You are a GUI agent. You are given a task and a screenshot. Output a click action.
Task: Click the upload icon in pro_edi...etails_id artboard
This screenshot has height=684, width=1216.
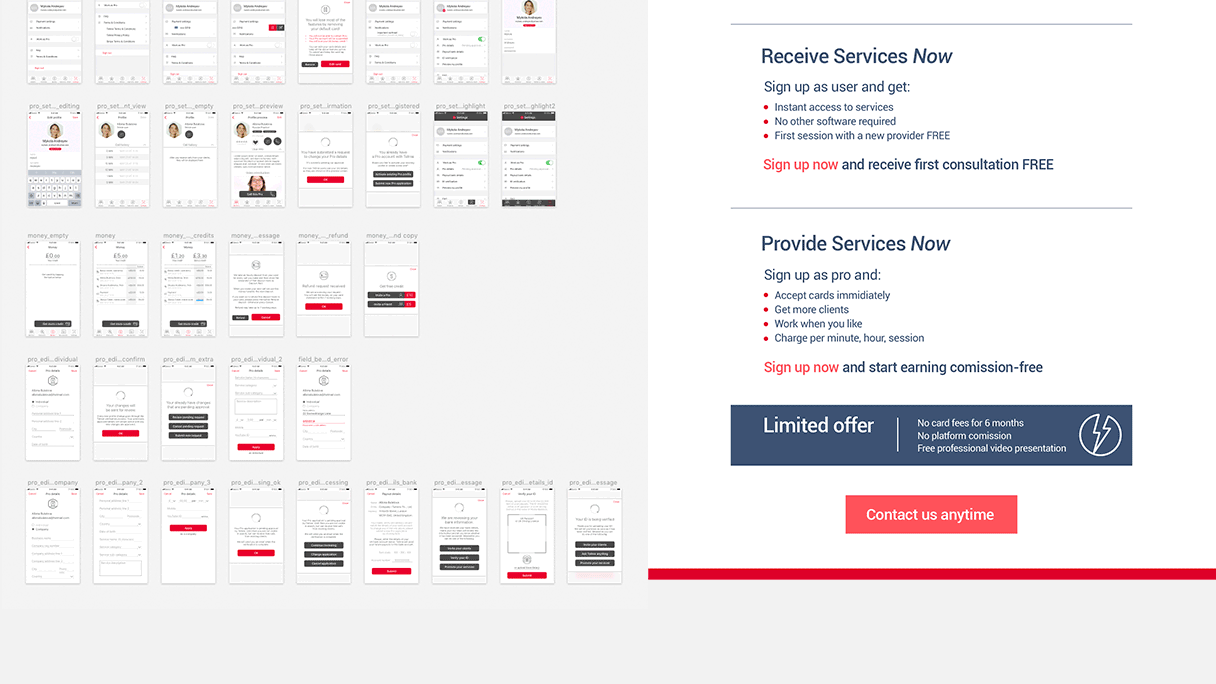click(527, 560)
